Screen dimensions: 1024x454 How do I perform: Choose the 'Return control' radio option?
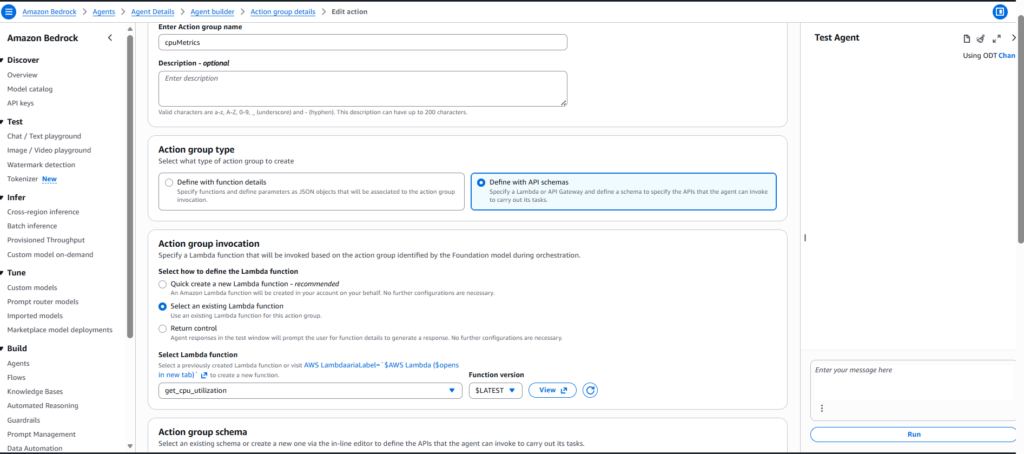click(x=164, y=328)
